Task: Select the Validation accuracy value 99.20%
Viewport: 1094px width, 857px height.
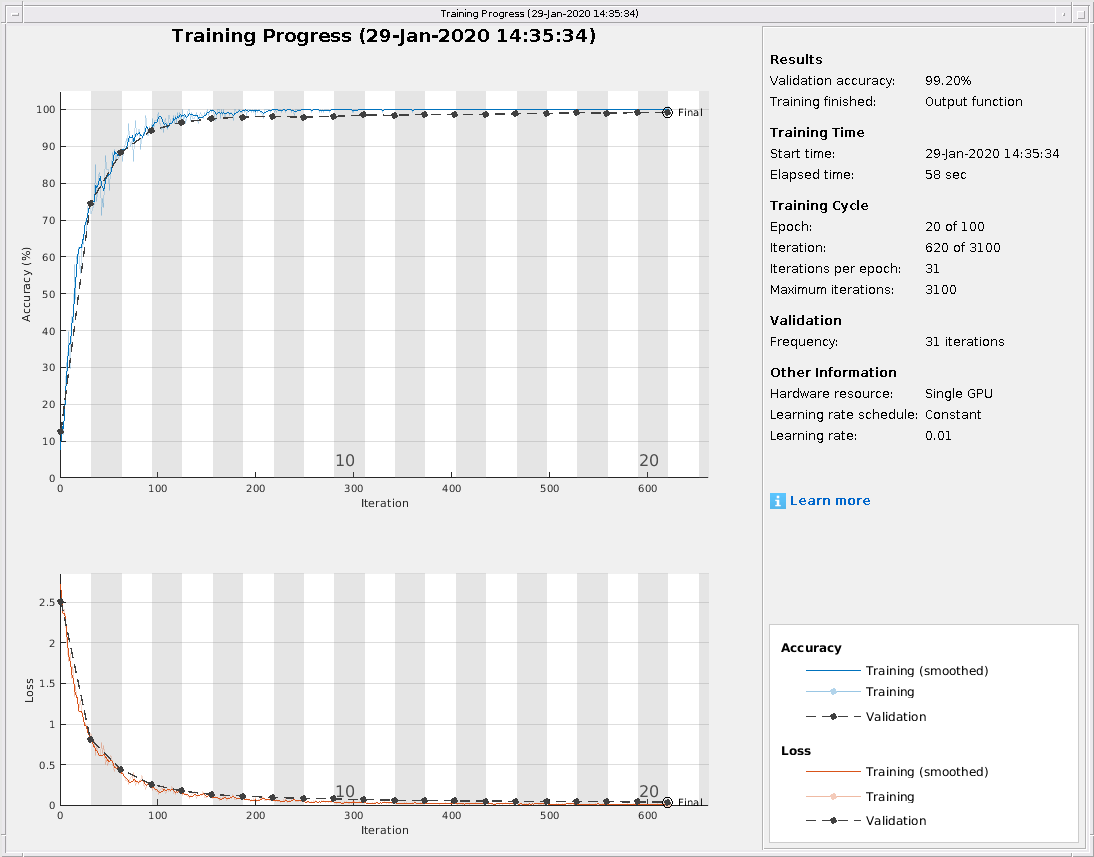Action: (948, 81)
